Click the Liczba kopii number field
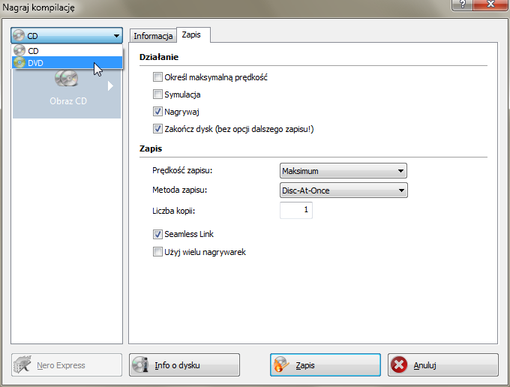Image resolution: width=510 pixels, height=387 pixels. coord(296,210)
